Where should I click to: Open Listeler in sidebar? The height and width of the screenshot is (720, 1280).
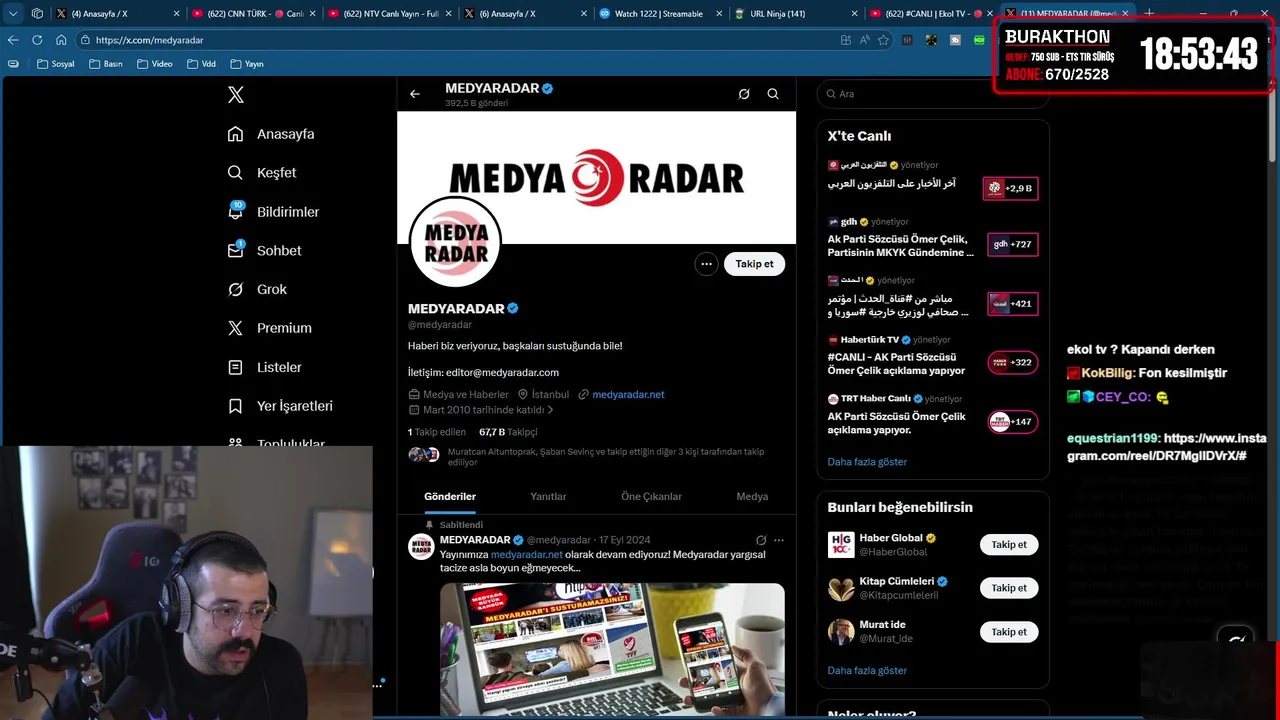tap(264, 367)
